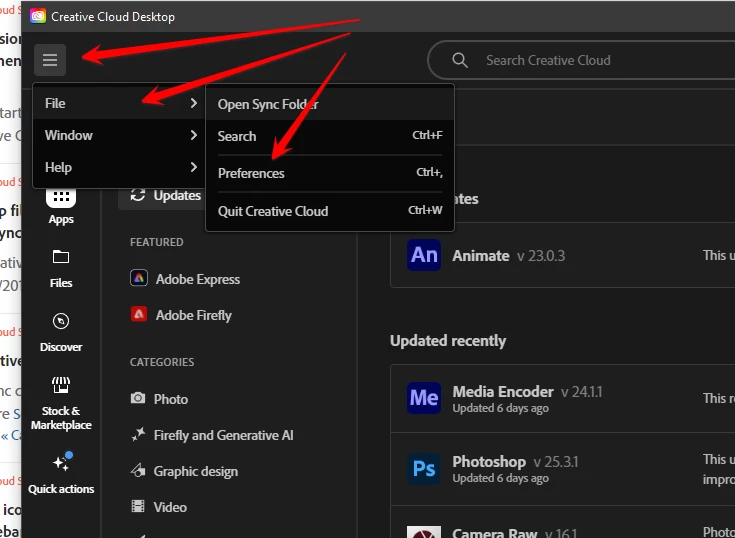Open the Files sidebar section
735x538 pixels.
61,257
